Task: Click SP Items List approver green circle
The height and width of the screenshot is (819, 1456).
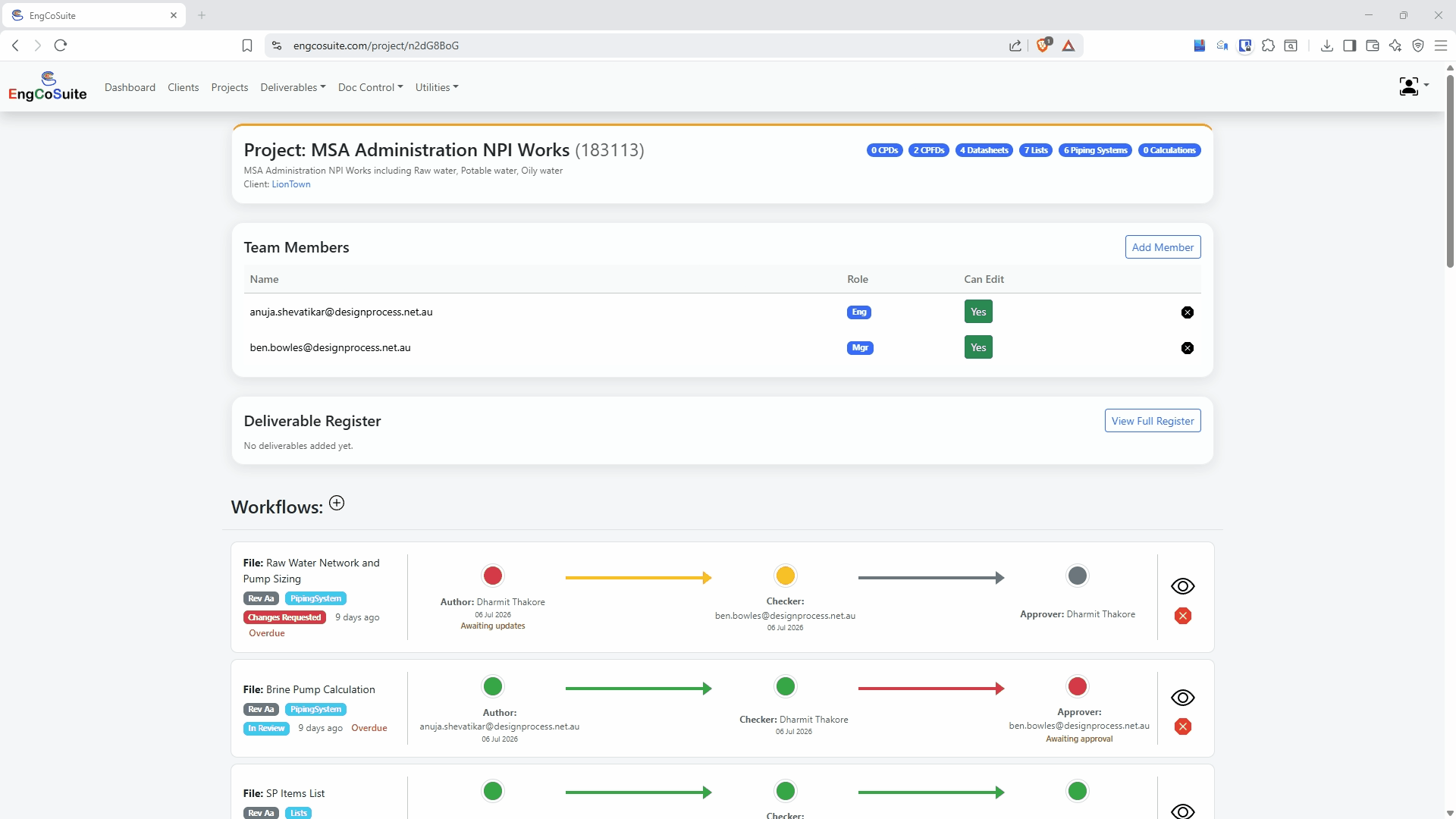Action: pyautogui.click(x=1078, y=791)
